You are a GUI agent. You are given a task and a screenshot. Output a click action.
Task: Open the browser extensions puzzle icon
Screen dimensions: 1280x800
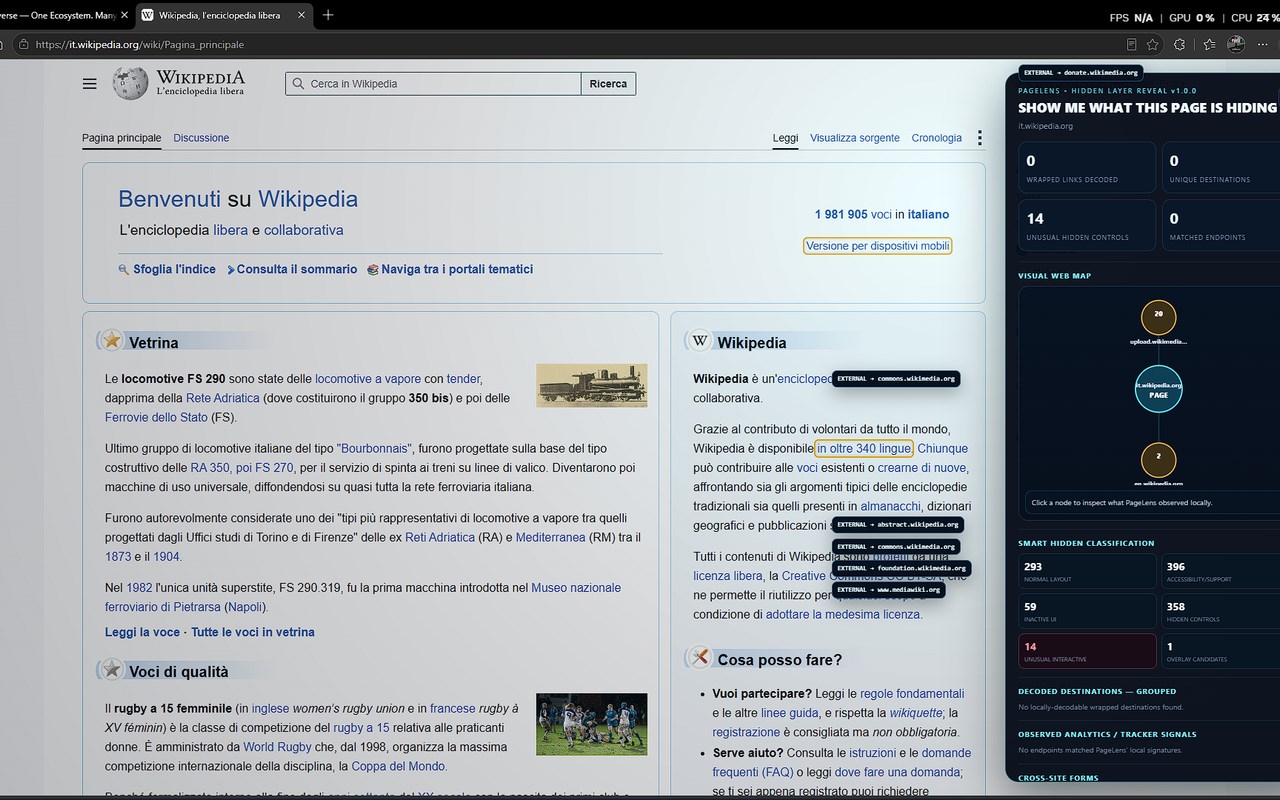[x=1179, y=44]
